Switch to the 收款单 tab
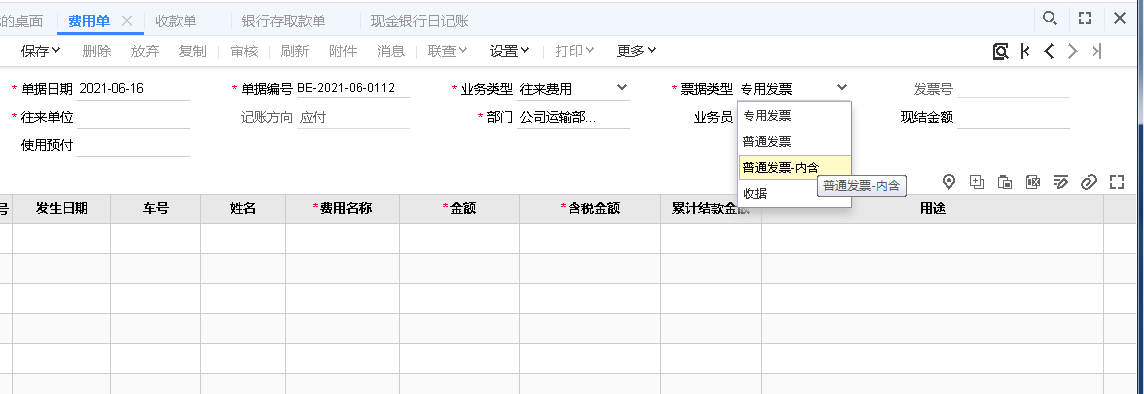Screen dimensions: 1144x394 pos(176,21)
